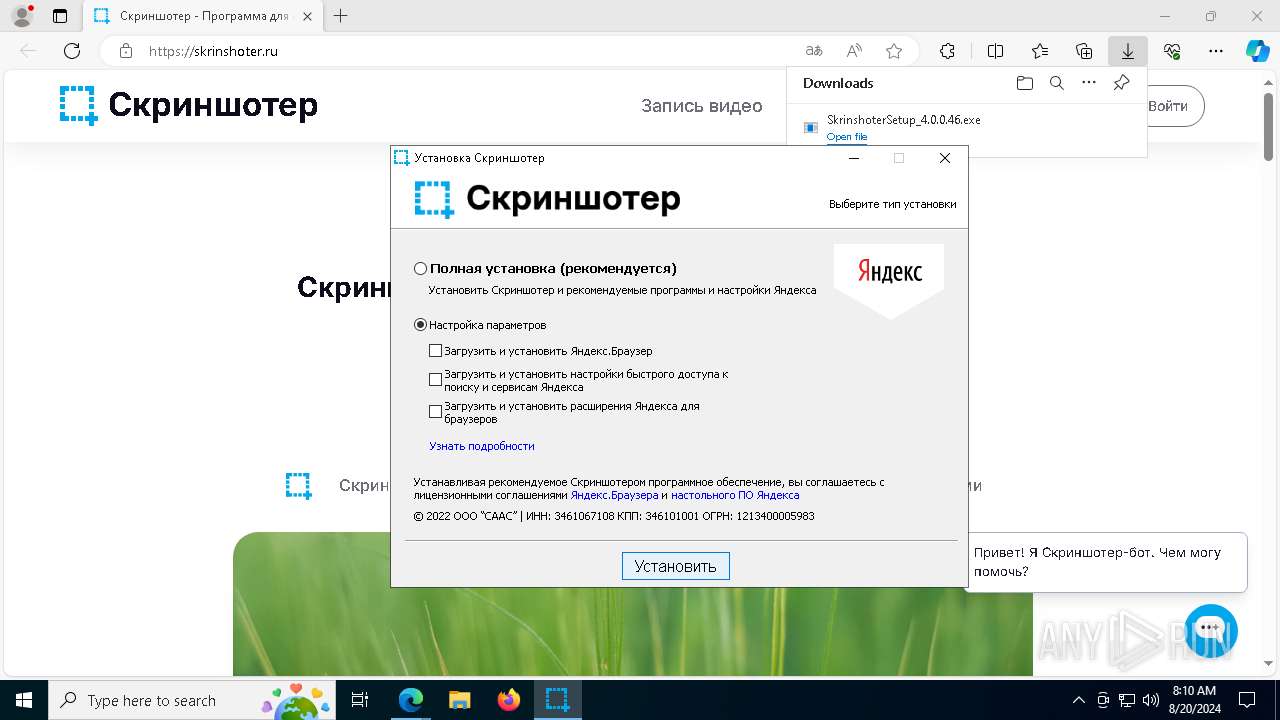
Task: Open Task View on taskbar
Action: (361, 700)
